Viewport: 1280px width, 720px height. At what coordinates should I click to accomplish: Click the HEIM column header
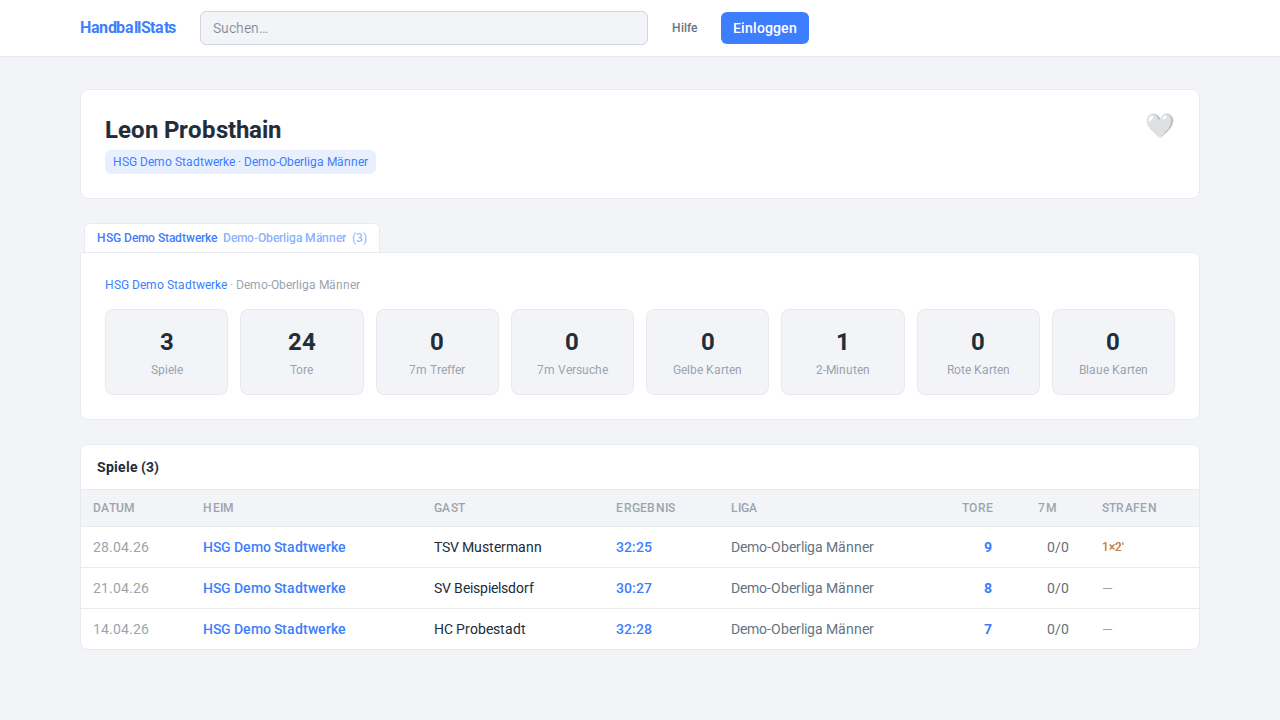tap(218, 508)
